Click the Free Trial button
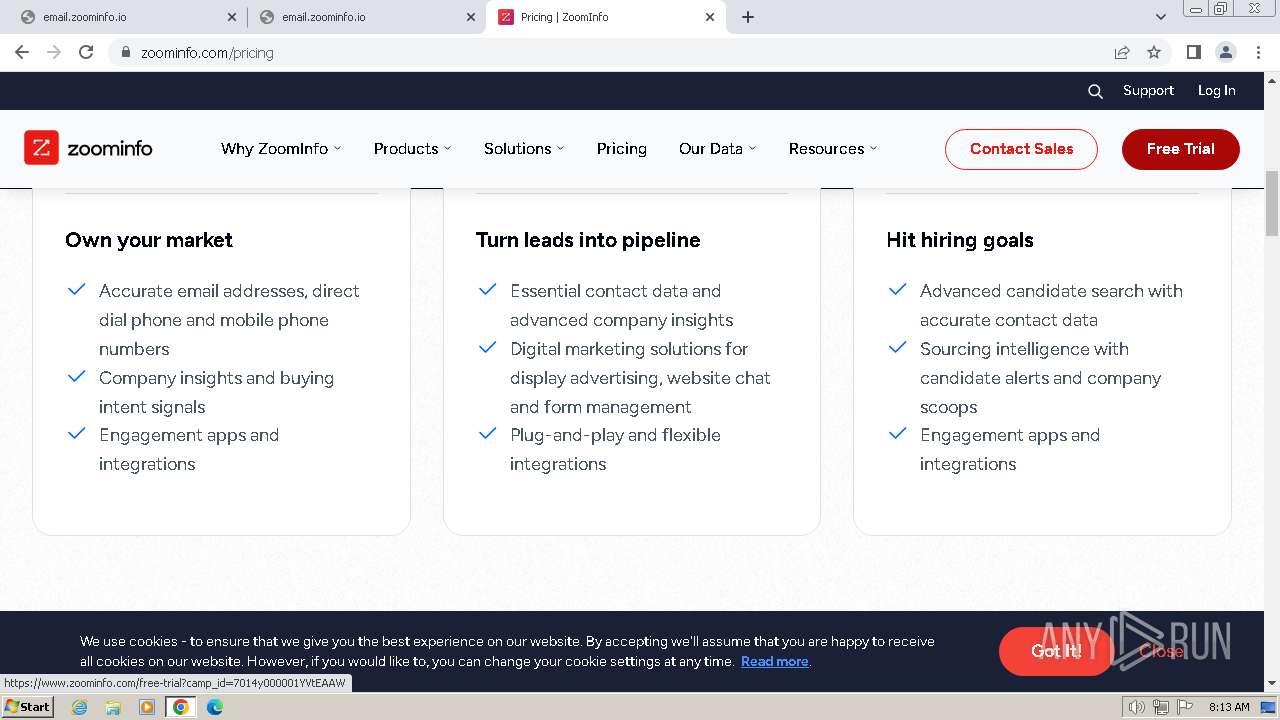 [1181, 149]
